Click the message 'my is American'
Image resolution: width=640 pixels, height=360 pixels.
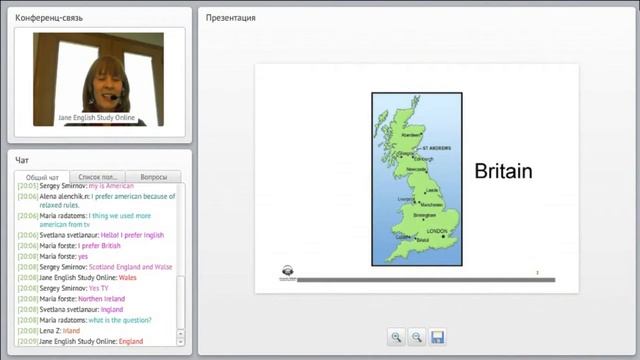(x=111, y=186)
